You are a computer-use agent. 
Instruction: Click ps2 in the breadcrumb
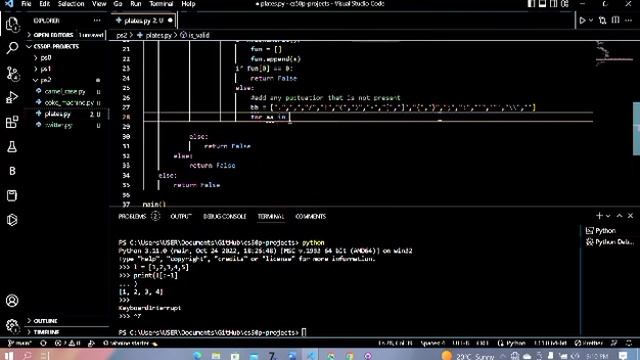121,36
